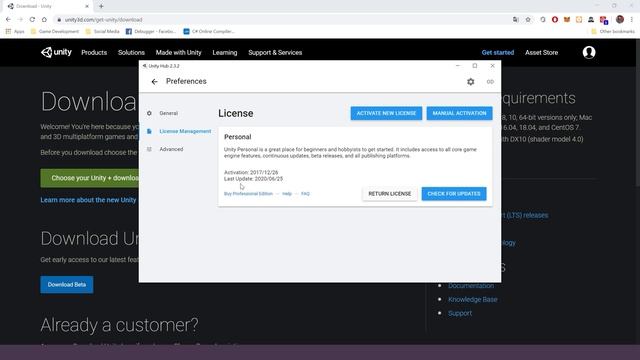Open Unity Hub settings gear icon

471,82
